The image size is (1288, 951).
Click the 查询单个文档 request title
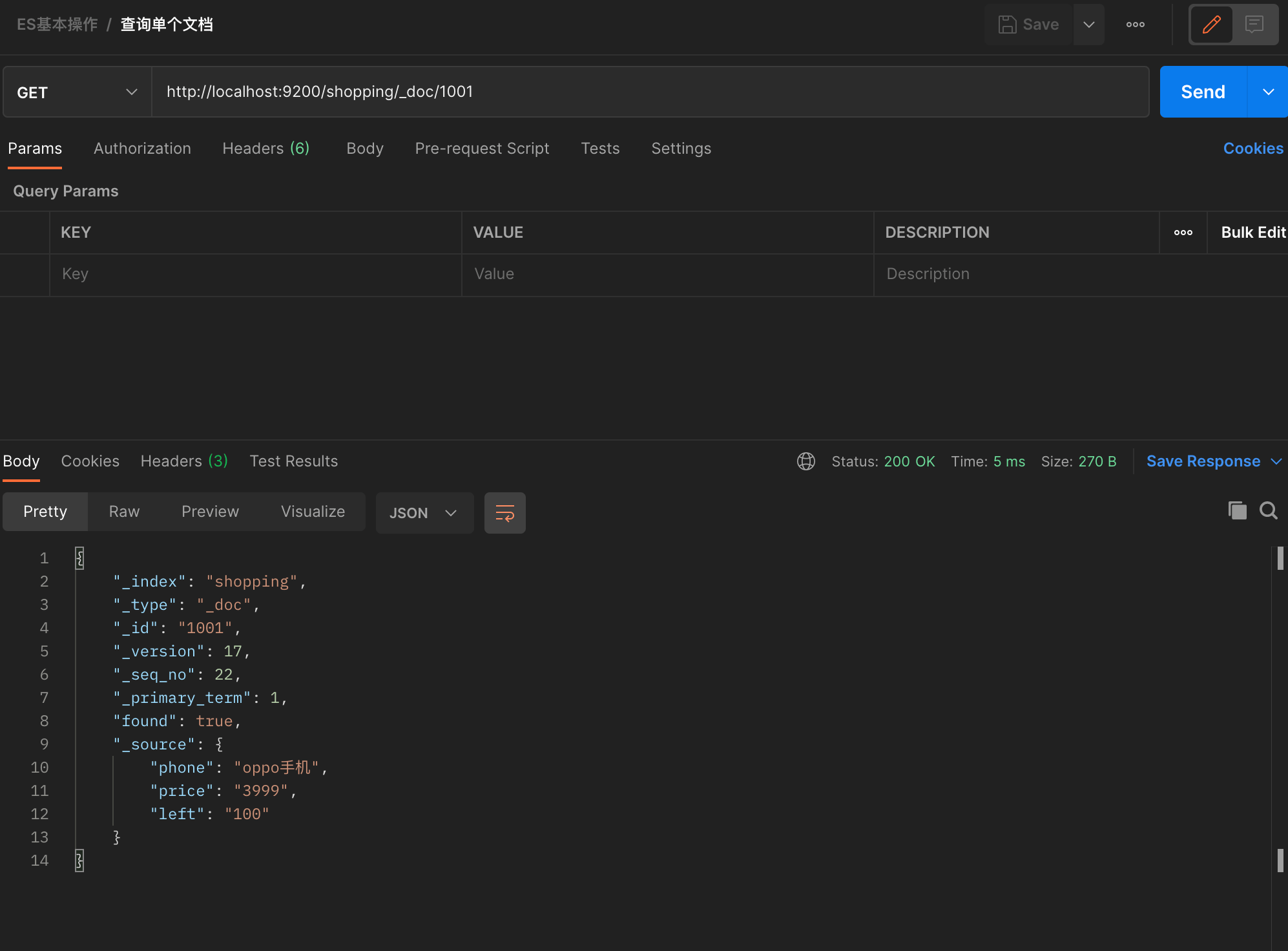point(167,25)
